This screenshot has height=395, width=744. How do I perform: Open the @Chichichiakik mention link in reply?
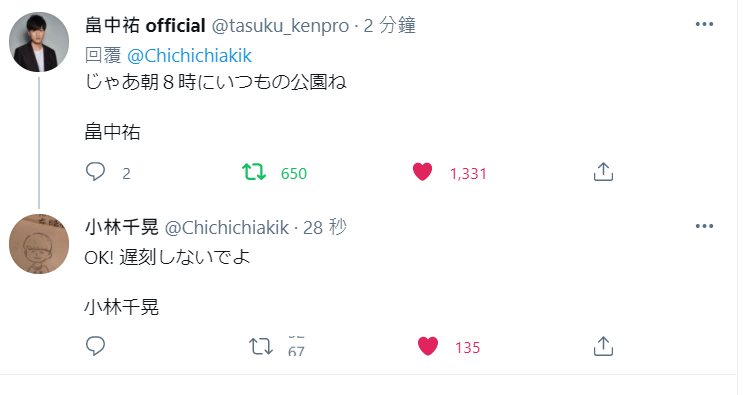coord(189,56)
